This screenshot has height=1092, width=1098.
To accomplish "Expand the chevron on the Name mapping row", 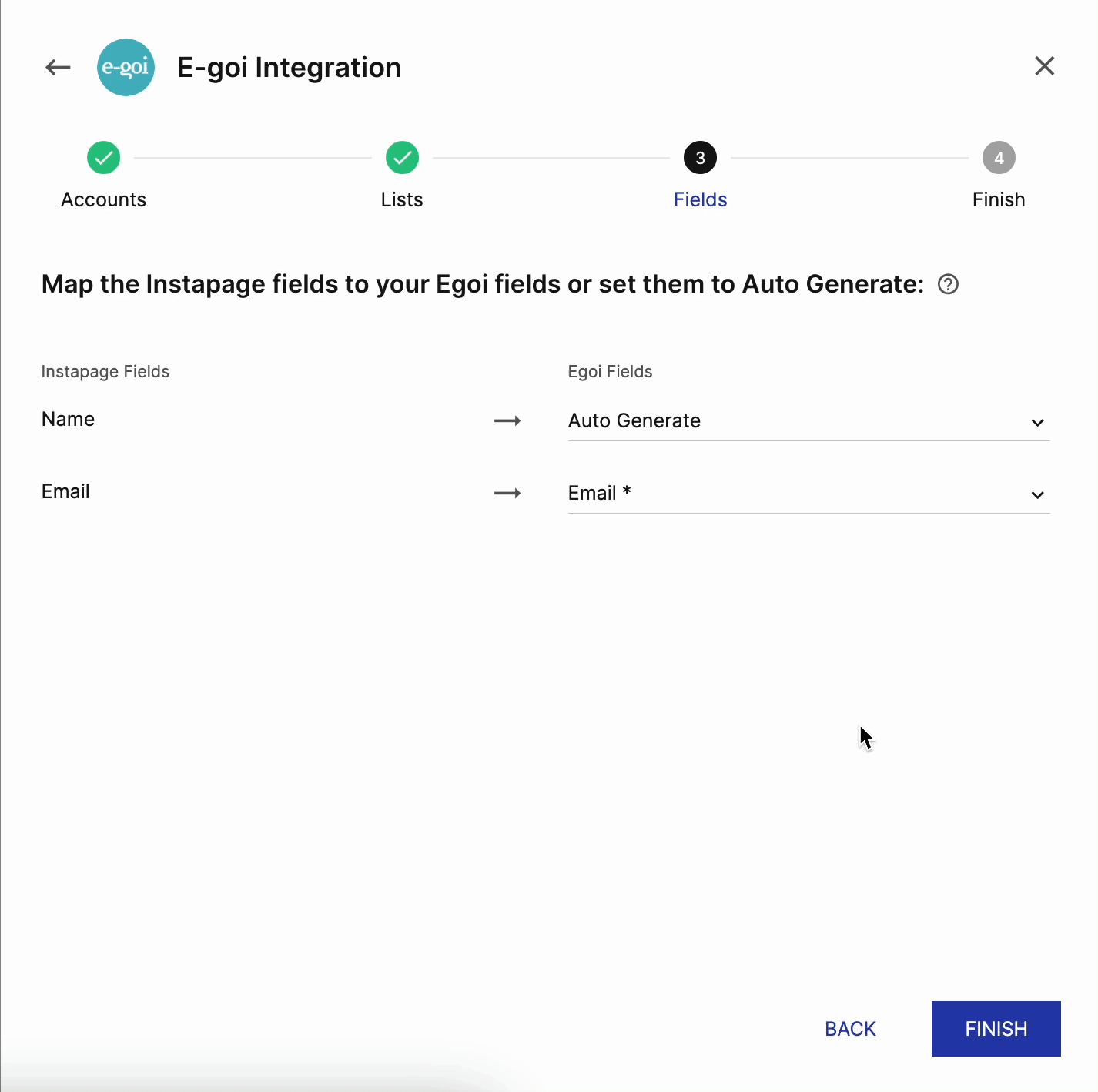I will click(1037, 423).
